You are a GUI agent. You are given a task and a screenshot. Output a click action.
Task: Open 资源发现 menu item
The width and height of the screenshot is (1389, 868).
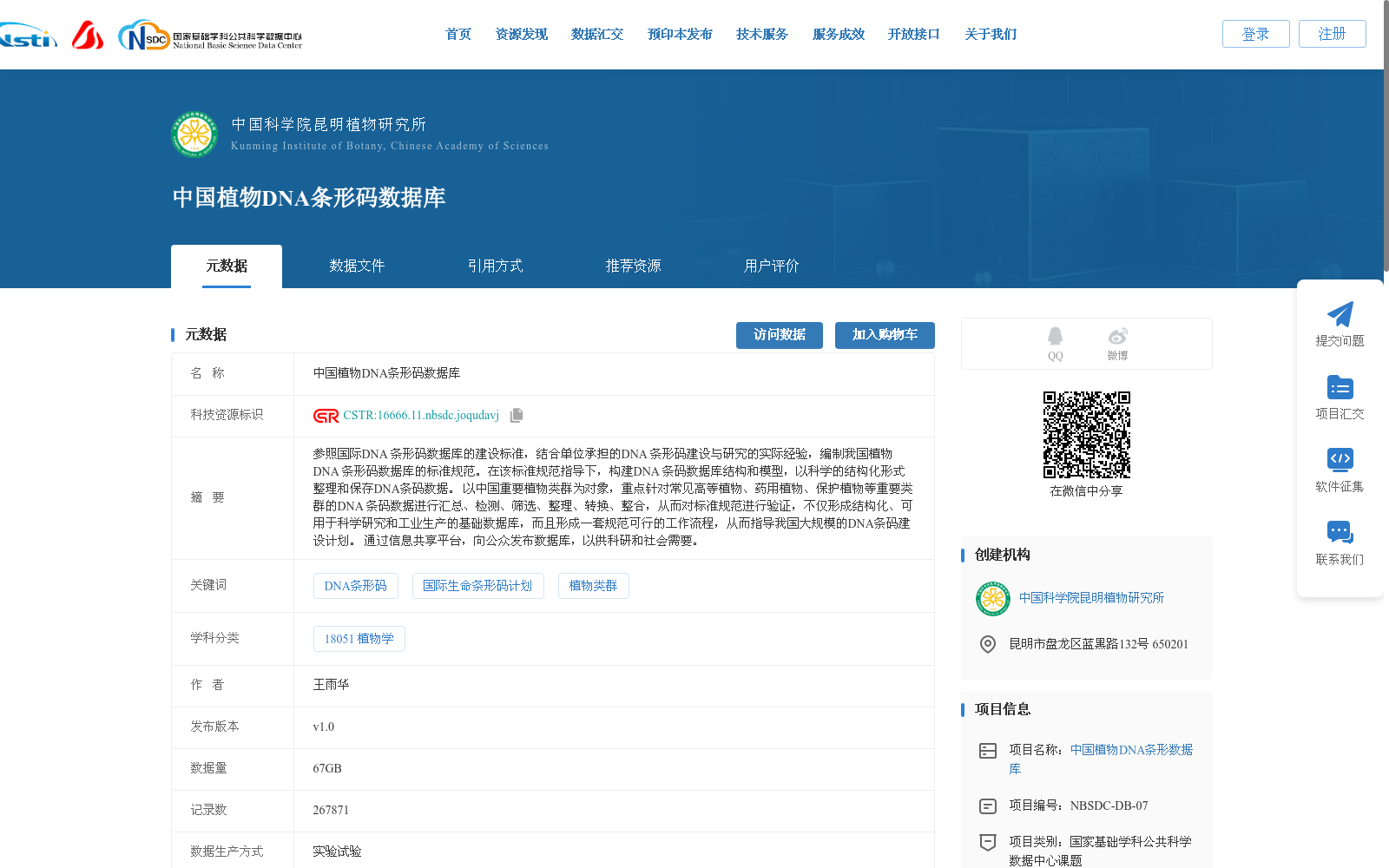pyautogui.click(x=522, y=35)
